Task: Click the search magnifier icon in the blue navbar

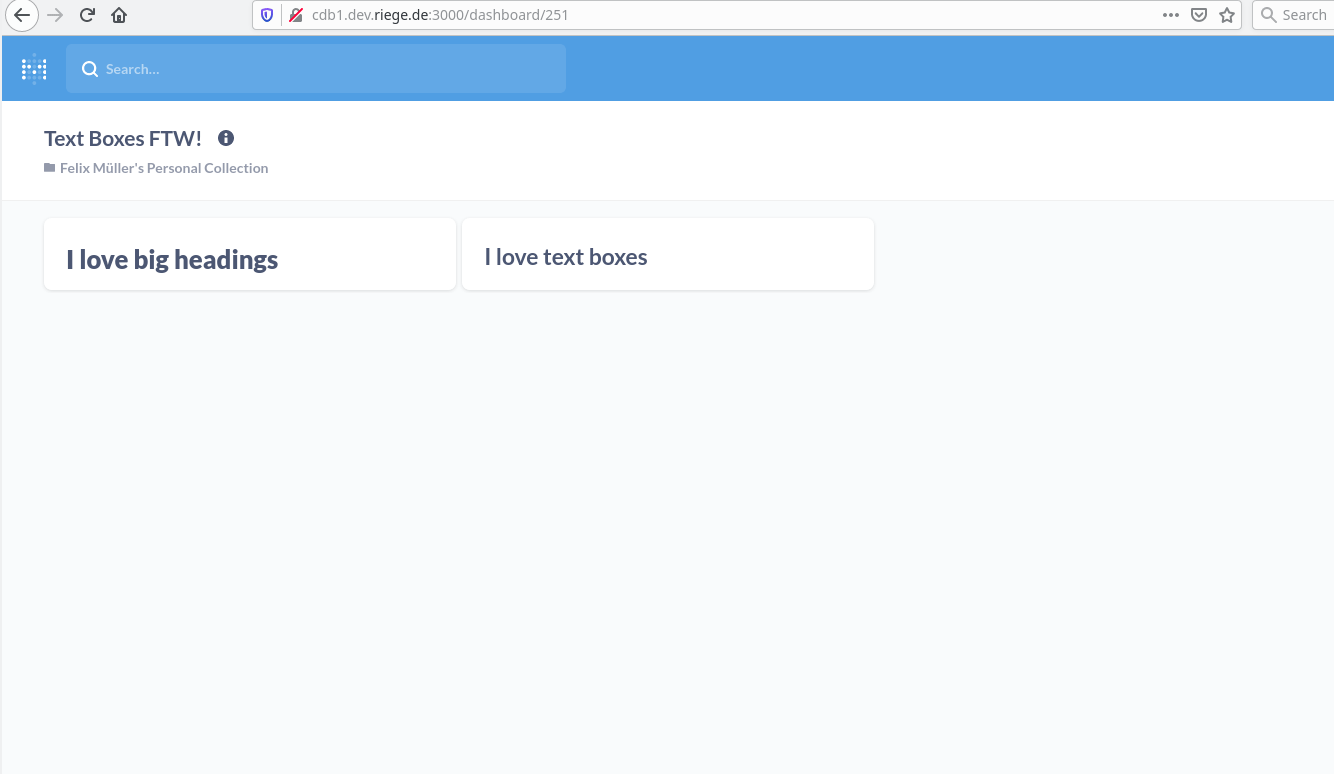Action: (90, 69)
